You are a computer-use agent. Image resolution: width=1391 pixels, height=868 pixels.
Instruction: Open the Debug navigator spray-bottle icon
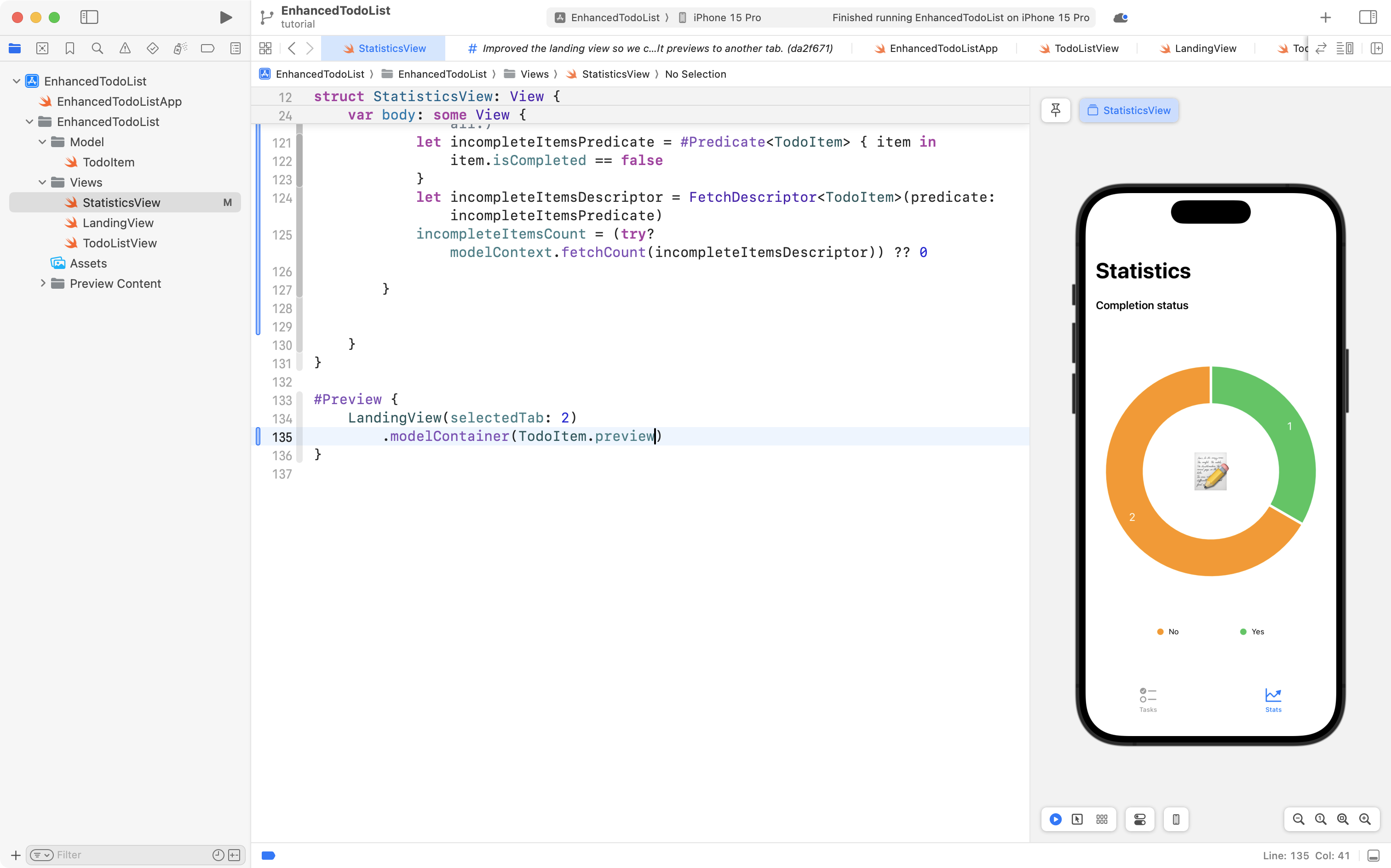[180, 48]
